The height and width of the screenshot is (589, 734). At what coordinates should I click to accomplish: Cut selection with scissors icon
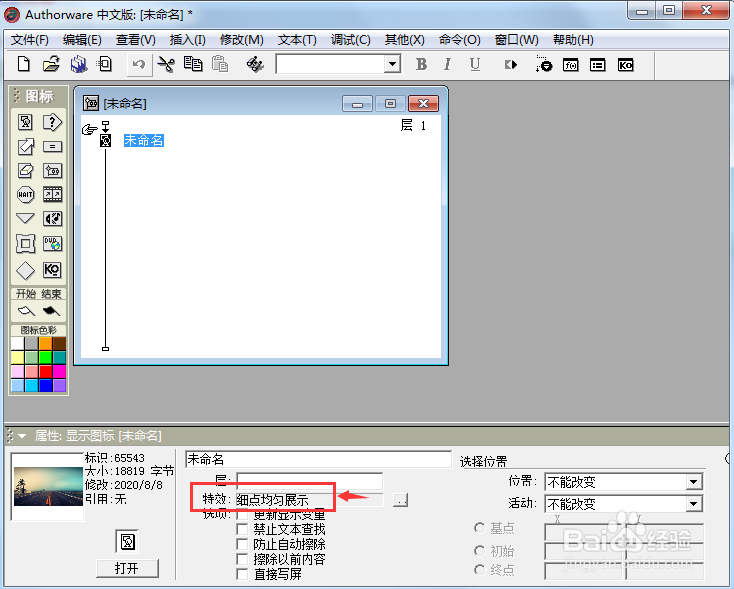tap(166, 64)
